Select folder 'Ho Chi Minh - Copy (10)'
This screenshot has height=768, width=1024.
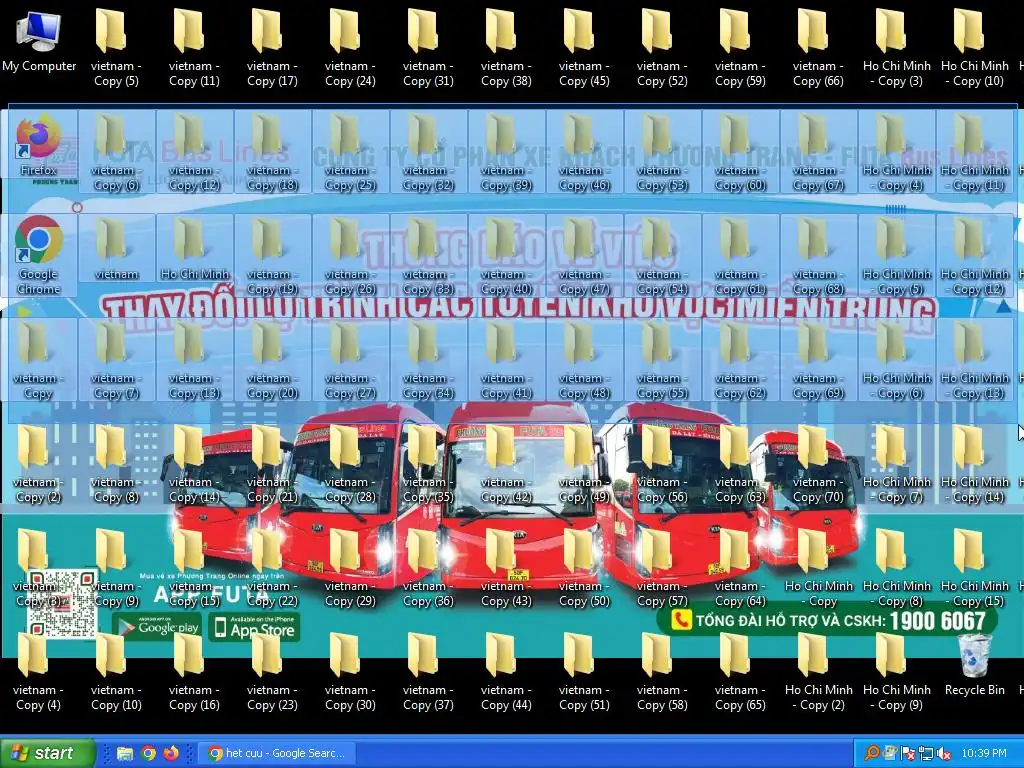pos(974,47)
